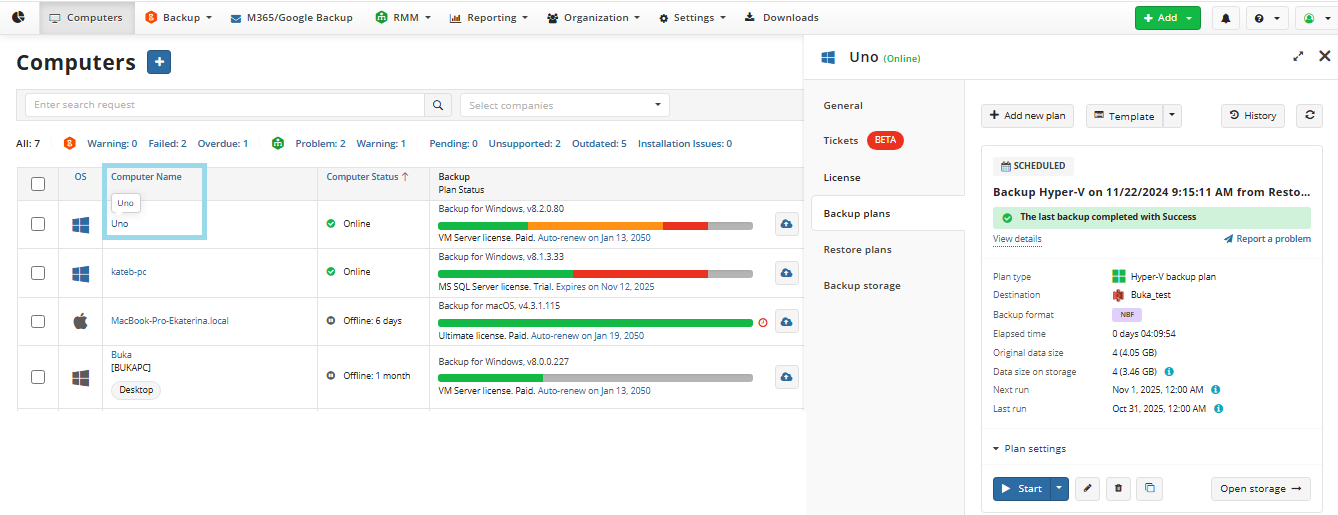Check the select-all header checkbox
Screen dimensions: 1338x515
[38, 184]
